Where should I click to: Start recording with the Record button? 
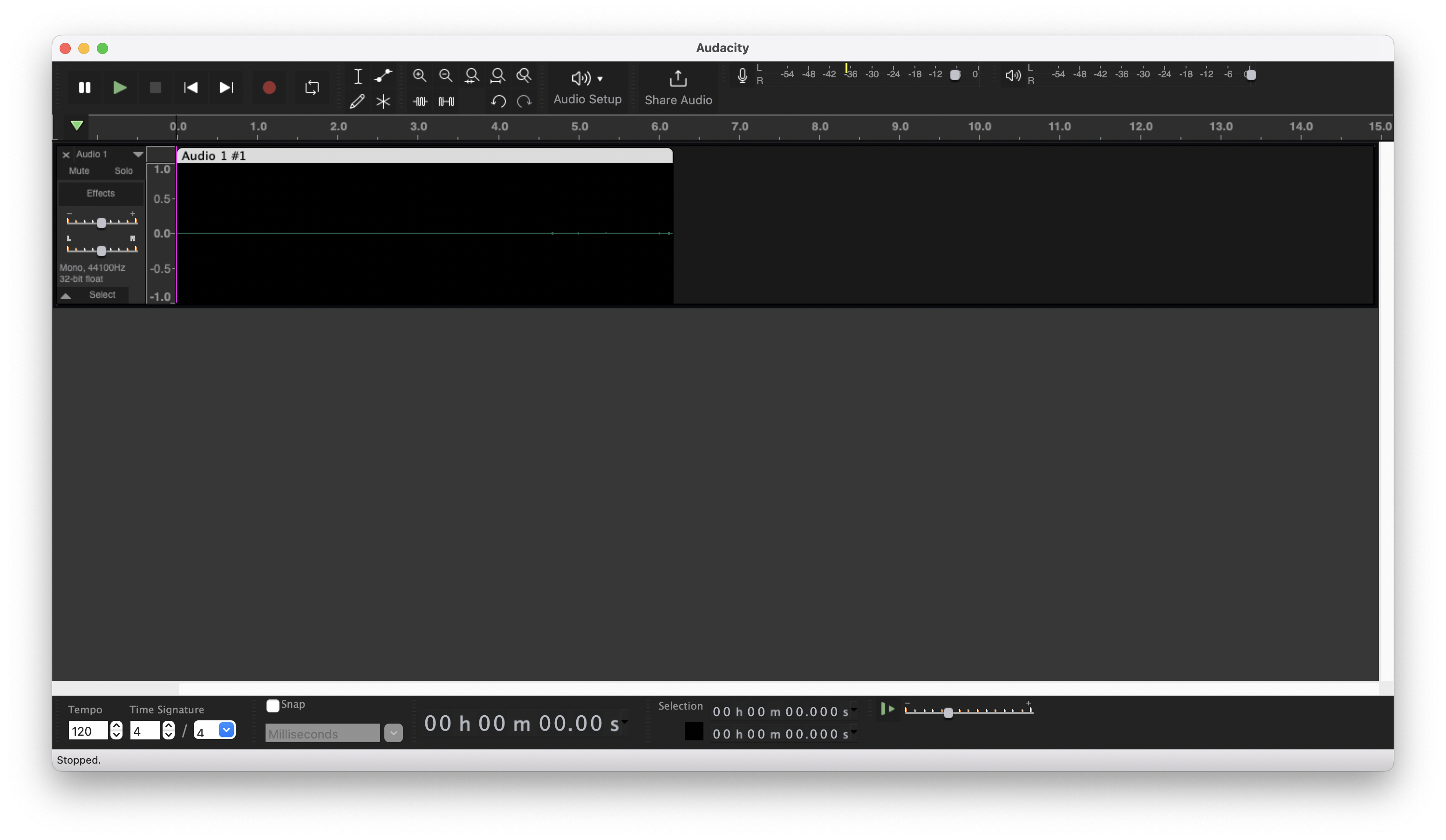tap(268, 87)
